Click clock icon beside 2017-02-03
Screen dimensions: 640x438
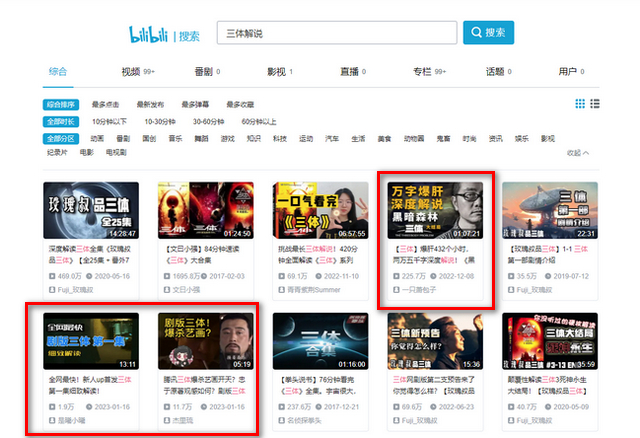tap(204, 276)
